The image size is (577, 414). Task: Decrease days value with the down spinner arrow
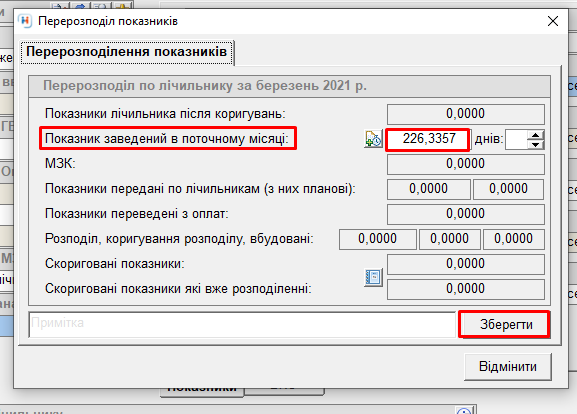(535, 144)
